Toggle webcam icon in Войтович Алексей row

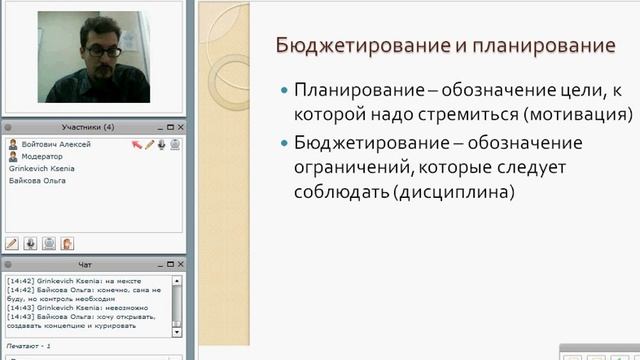tap(175, 144)
